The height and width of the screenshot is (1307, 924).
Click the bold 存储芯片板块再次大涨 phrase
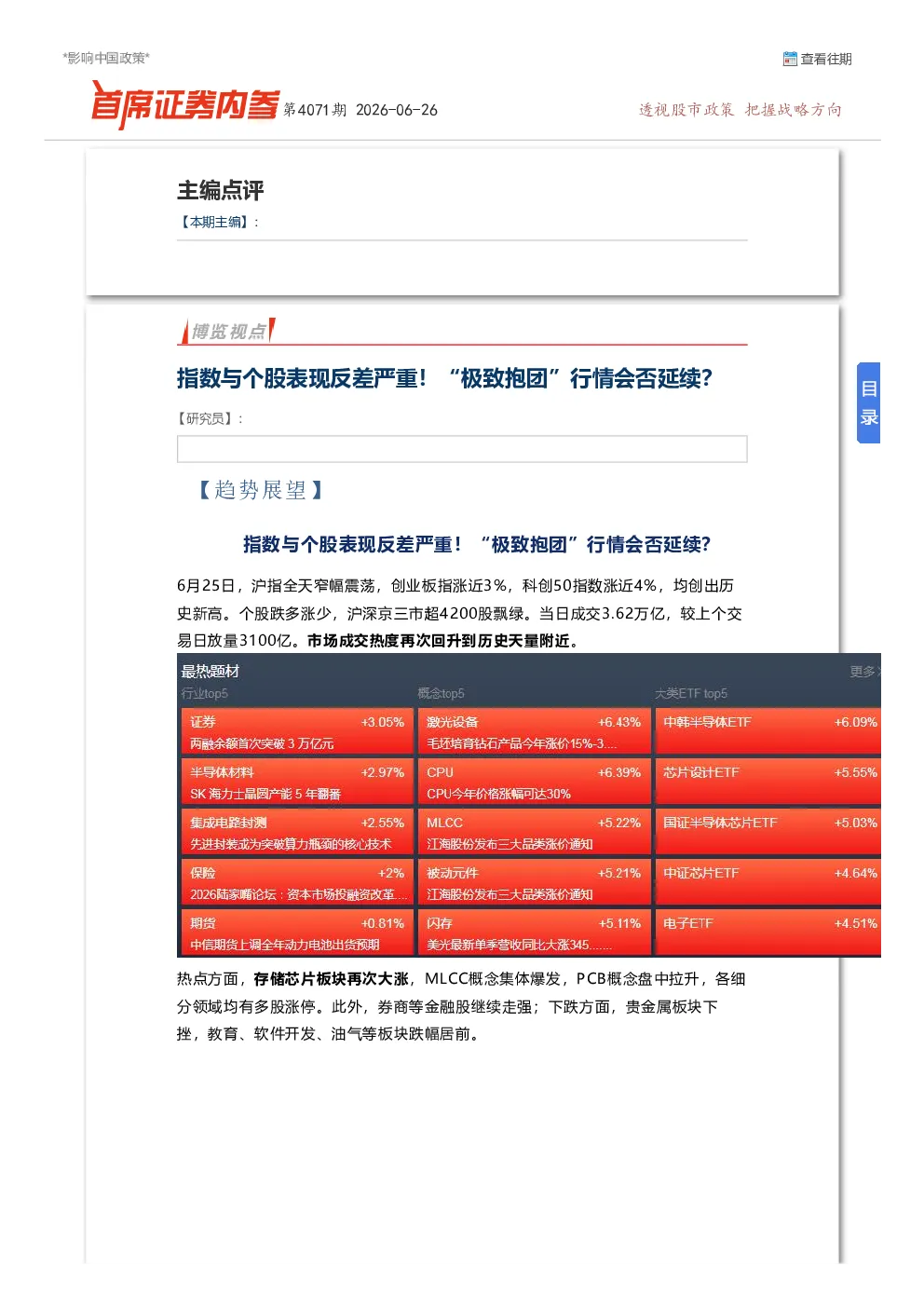pyautogui.click(x=332, y=979)
